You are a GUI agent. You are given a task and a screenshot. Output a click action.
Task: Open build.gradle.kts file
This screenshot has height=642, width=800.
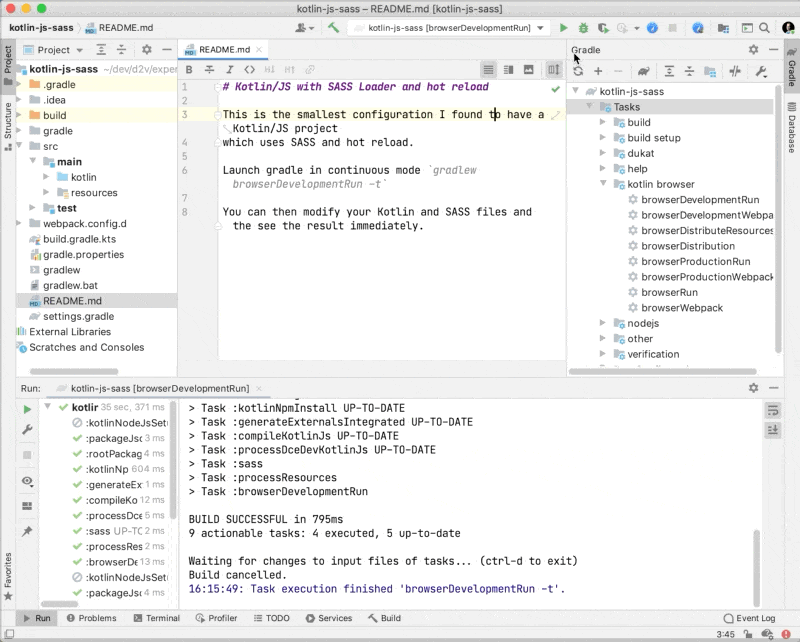[79, 239]
